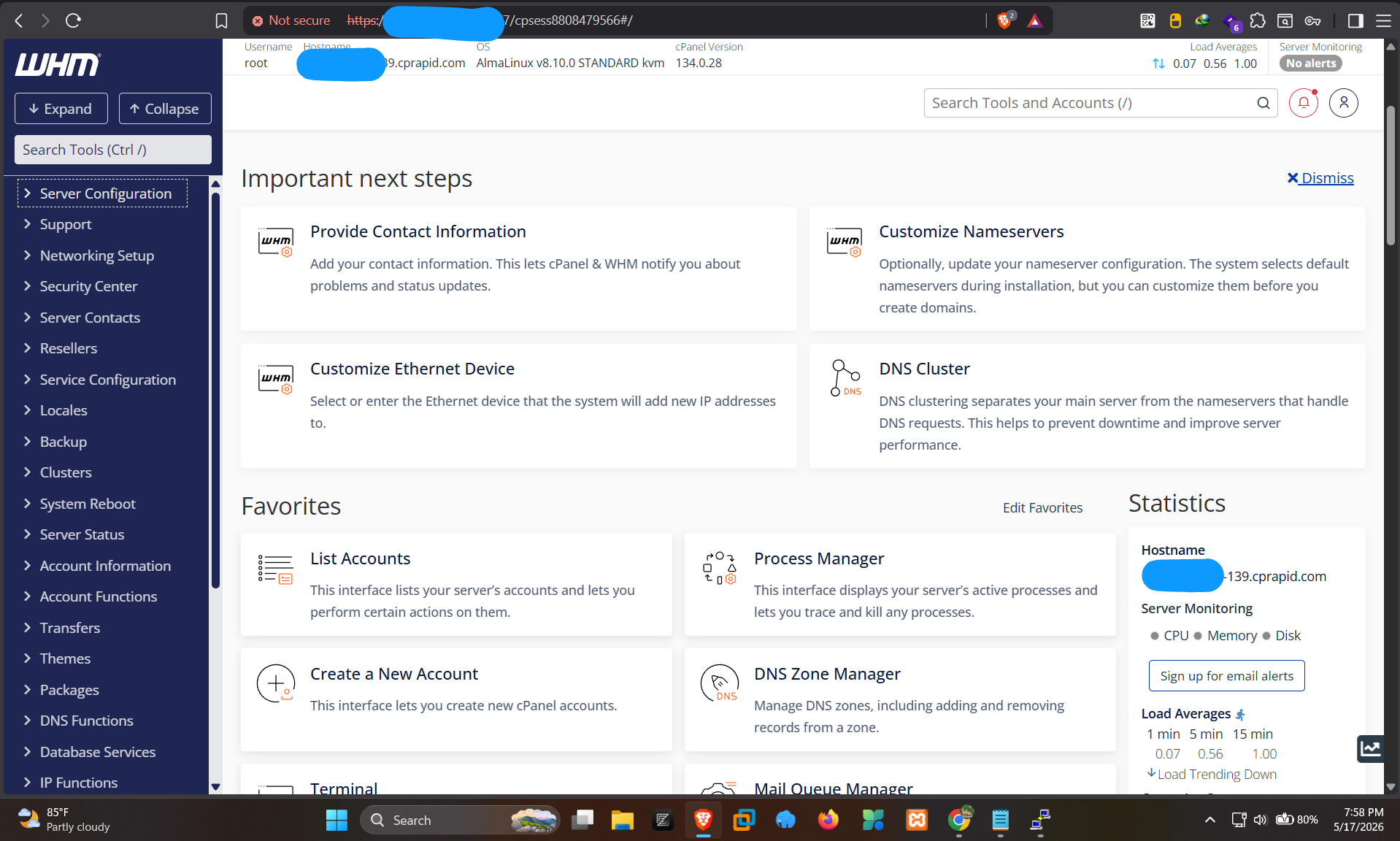Open the notifications bell icon
The image size is (1400, 841).
[1304, 103]
